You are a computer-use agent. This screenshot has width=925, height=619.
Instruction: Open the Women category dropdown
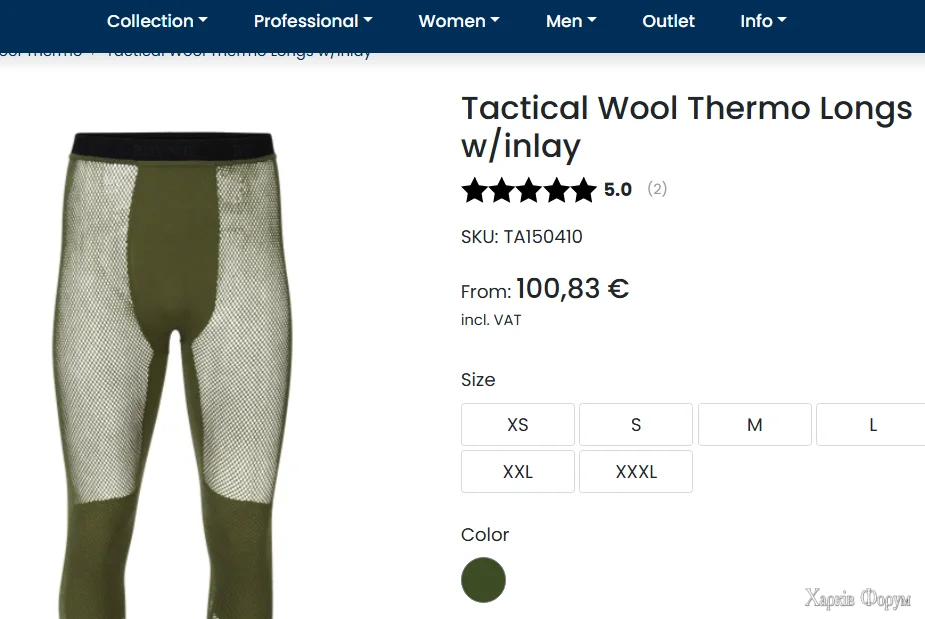tap(458, 21)
